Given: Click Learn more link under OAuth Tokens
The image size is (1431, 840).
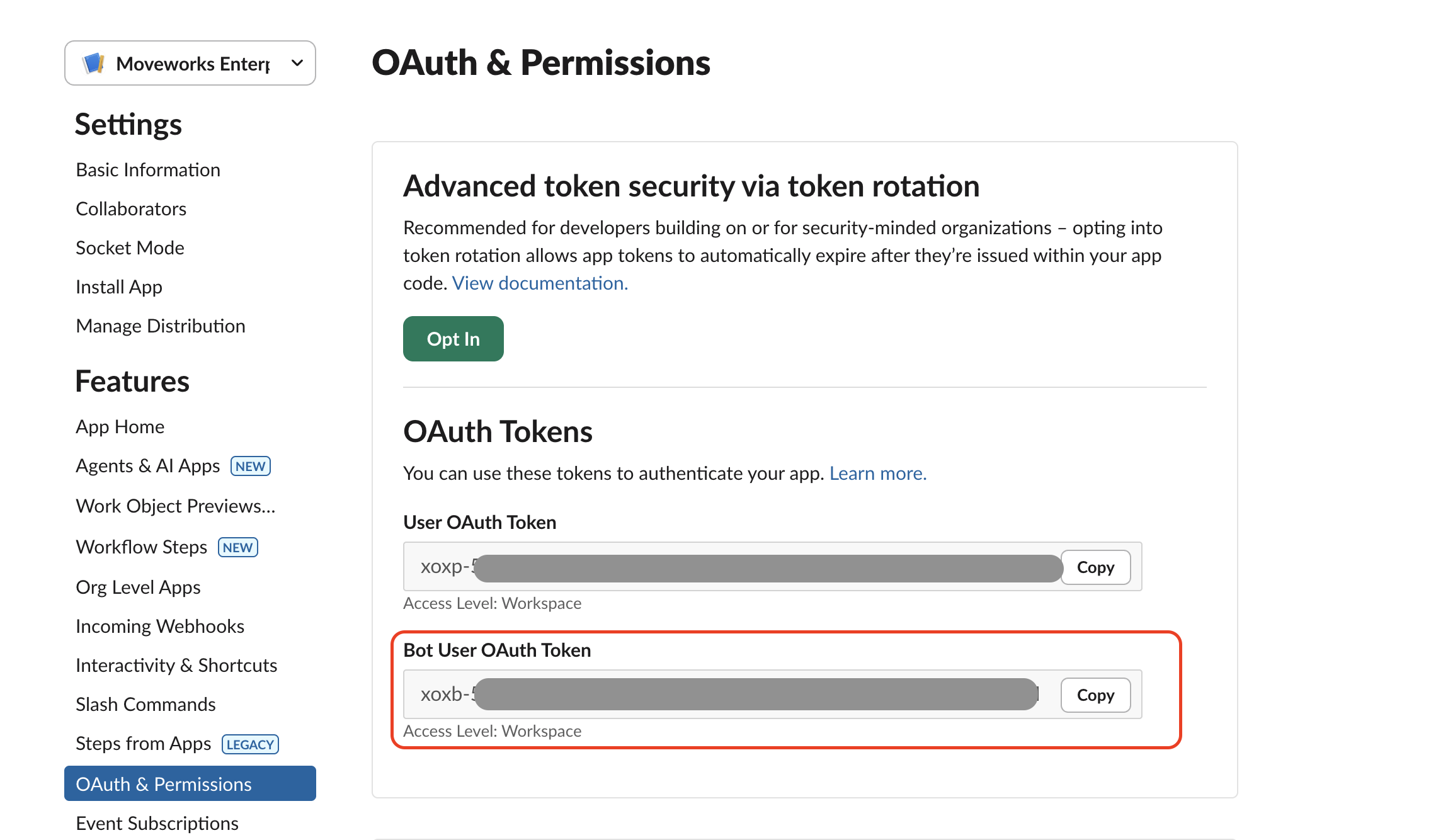Looking at the screenshot, I should coord(877,474).
